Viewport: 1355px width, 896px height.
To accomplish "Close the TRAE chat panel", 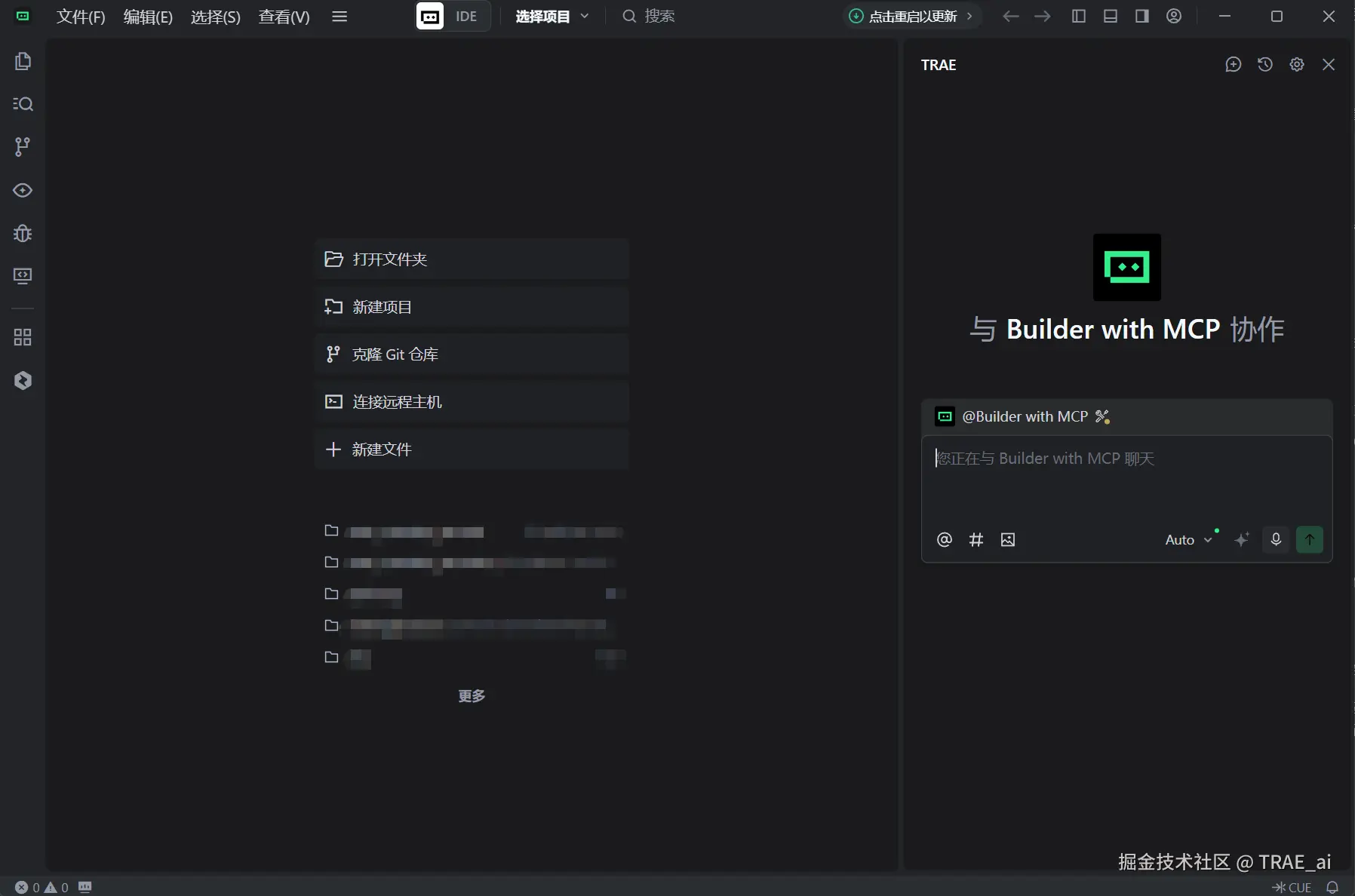I will pyautogui.click(x=1329, y=65).
